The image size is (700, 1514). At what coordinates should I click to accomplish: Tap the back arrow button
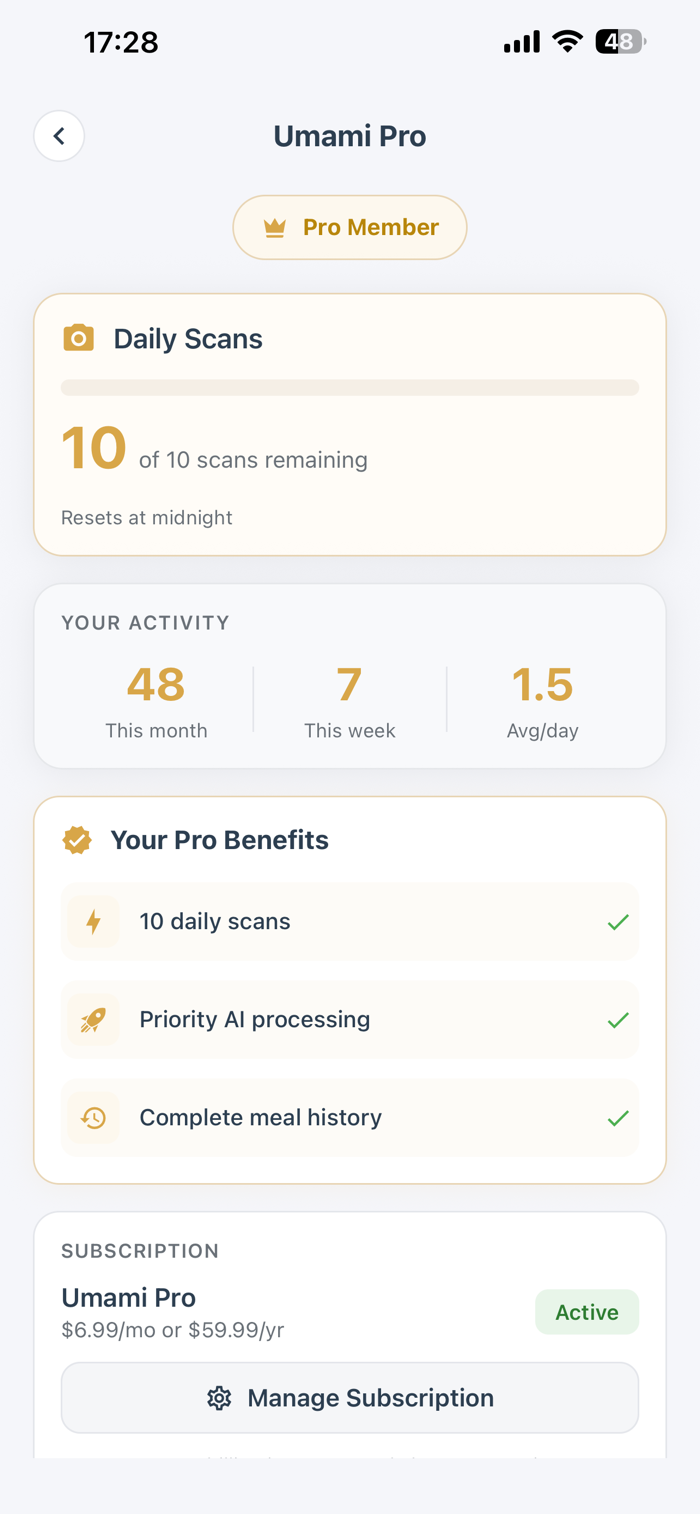coord(59,136)
